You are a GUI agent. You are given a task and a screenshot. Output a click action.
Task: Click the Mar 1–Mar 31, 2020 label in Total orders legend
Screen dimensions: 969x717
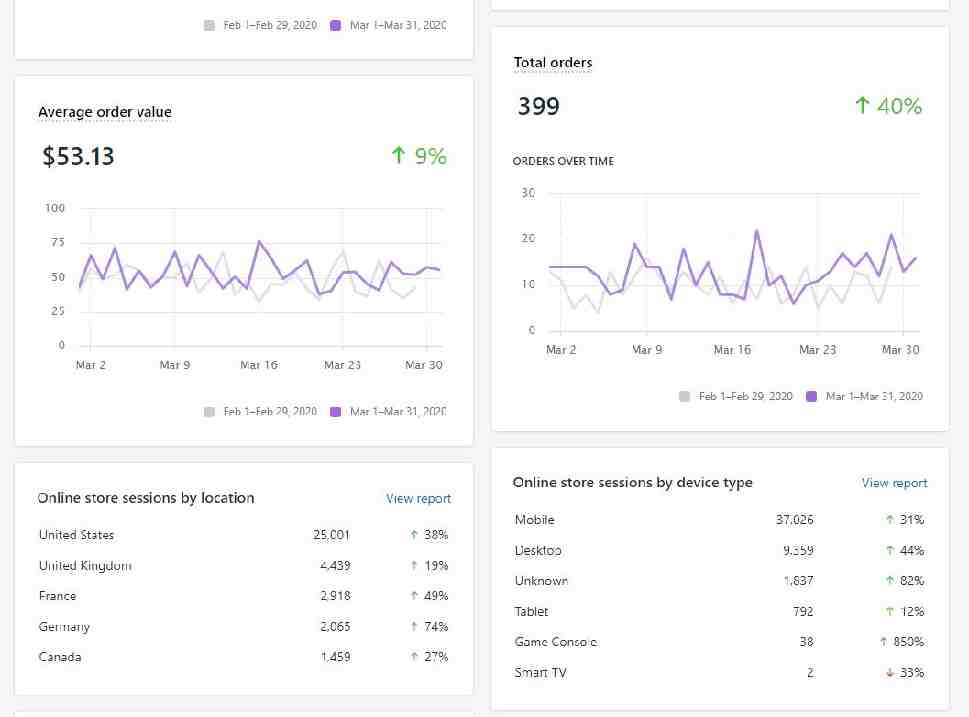[874, 396]
